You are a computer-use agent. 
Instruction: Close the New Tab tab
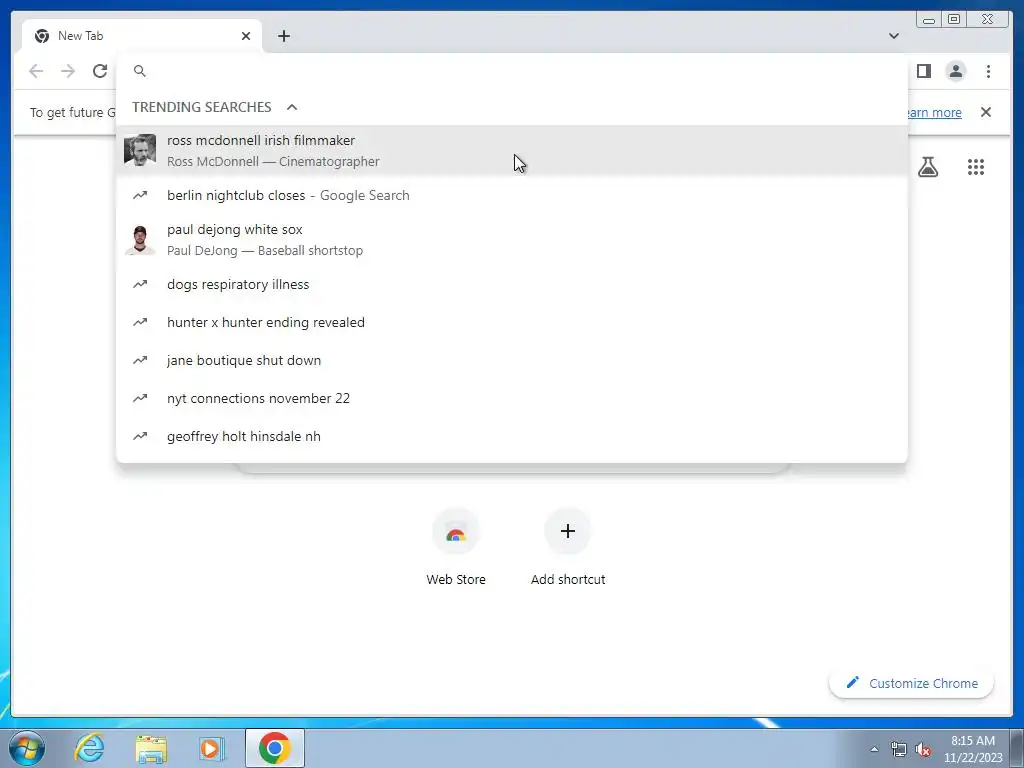coord(246,36)
